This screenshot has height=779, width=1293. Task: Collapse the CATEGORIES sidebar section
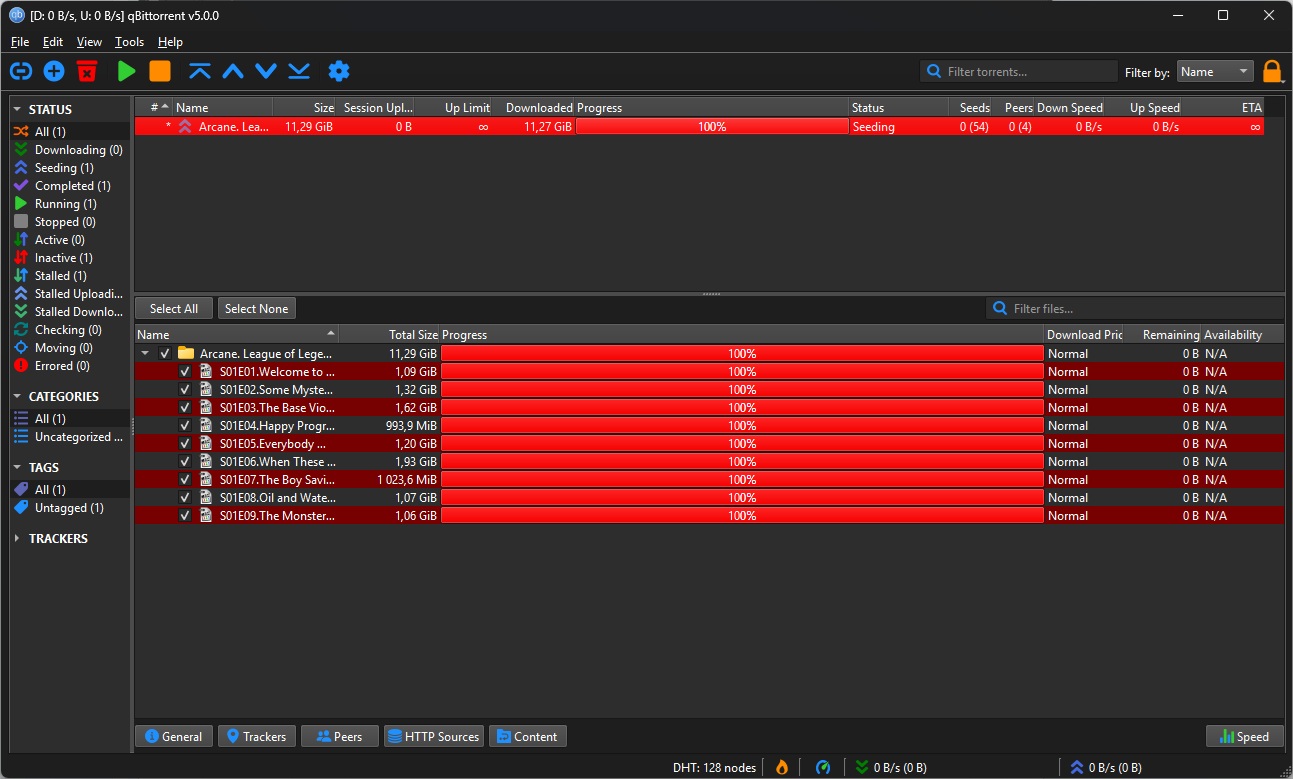coord(17,397)
